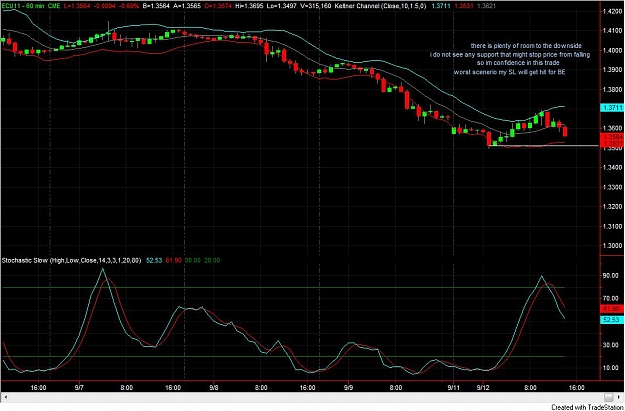Click the horizontal scrollbar thumb
This screenshot has width=625, height=411.
pos(608,397)
